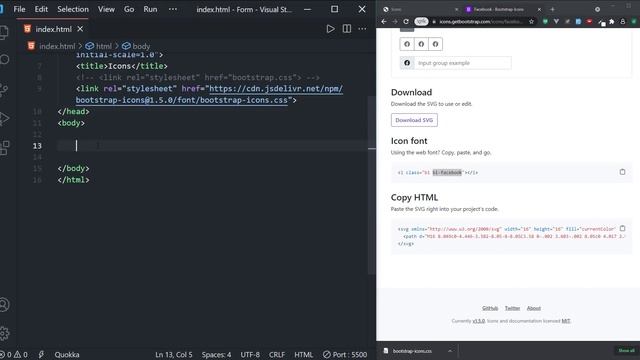
Task: Open the Source Control view
Action: [x=4, y=90]
